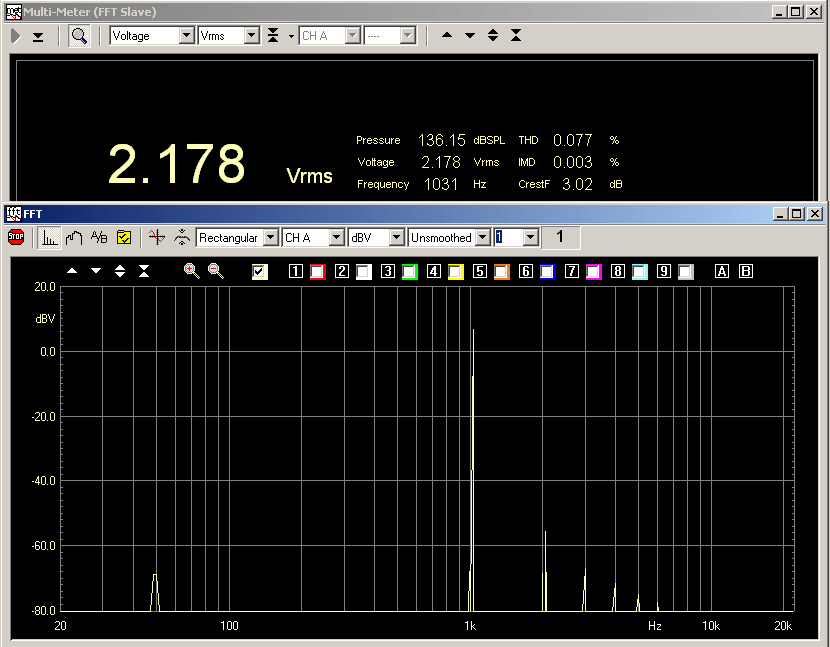Click the averaging count input field
This screenshot has height=647, width=830.
(509, 238)
